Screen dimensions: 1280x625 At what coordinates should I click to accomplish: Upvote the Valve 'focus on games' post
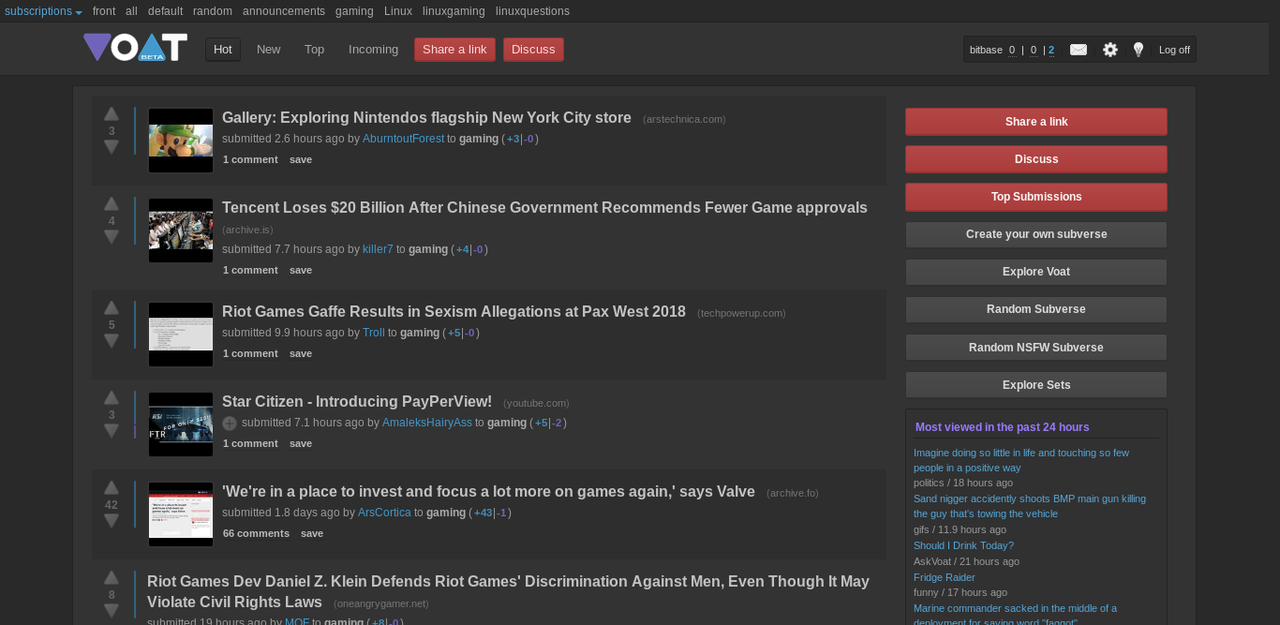(111, 487)
